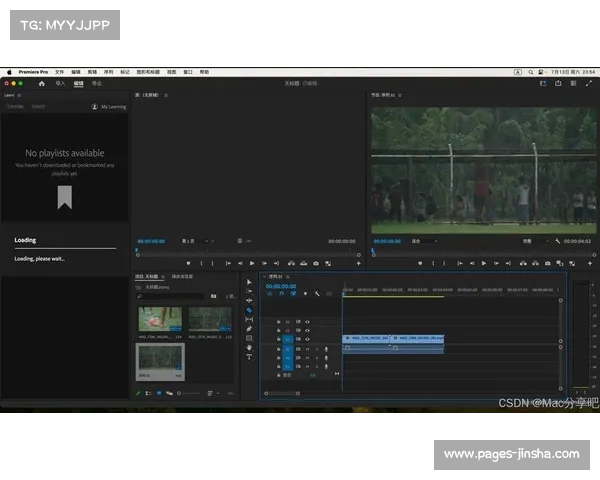600x480 pixels.
Task: Open the Premiere Pro app menu
Action: pyautogui.click(x=33, y=72)
